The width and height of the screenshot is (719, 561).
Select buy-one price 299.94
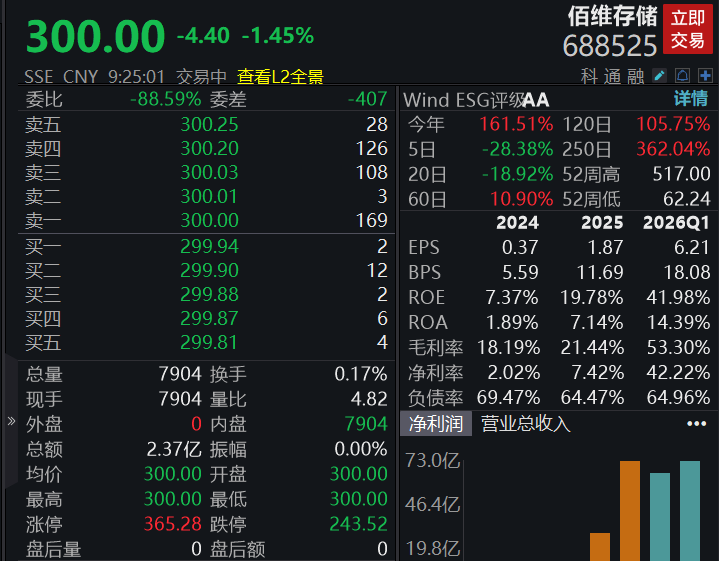click(210, 247)
